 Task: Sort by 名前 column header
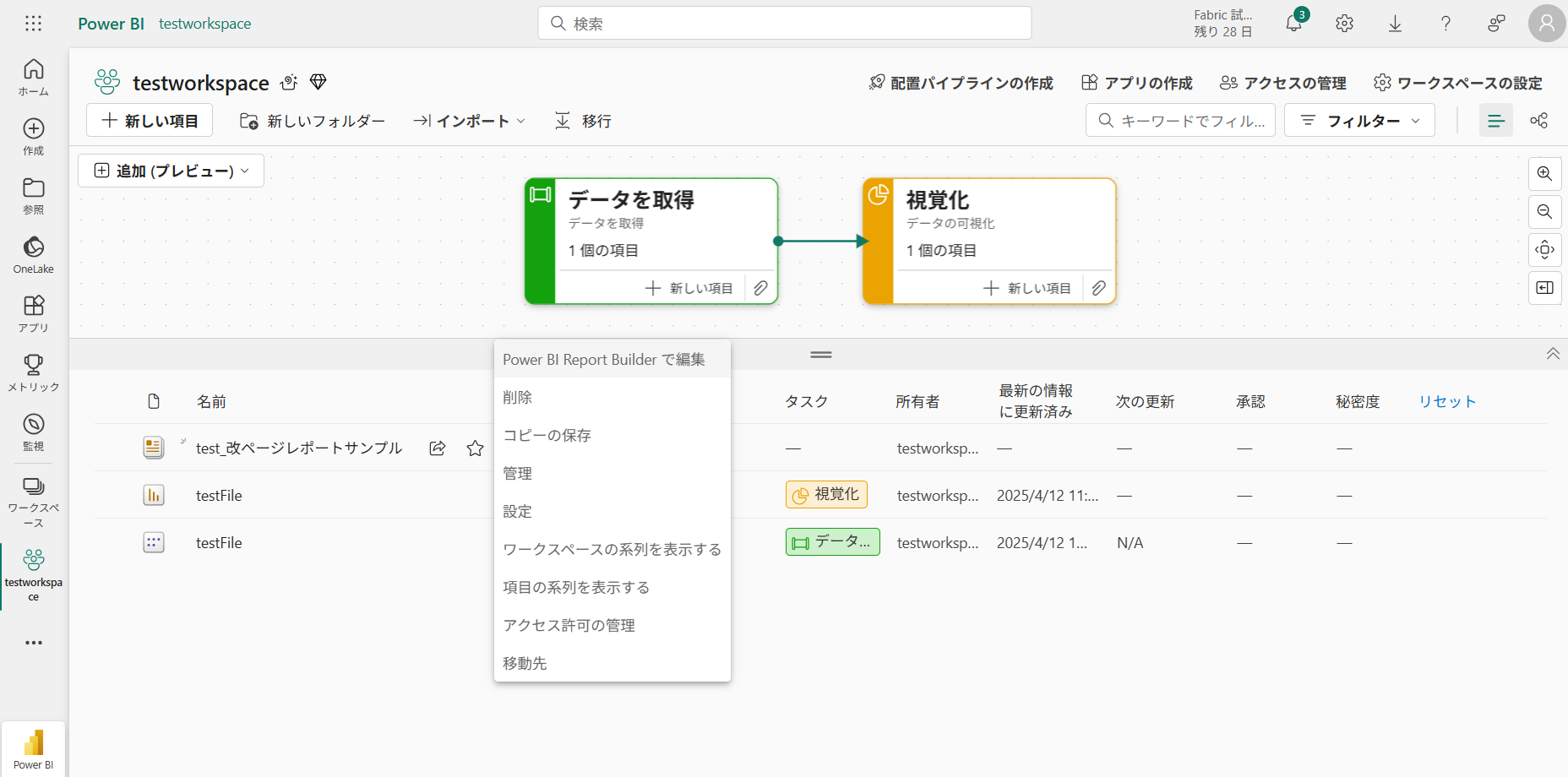click(x=211, y=402)
